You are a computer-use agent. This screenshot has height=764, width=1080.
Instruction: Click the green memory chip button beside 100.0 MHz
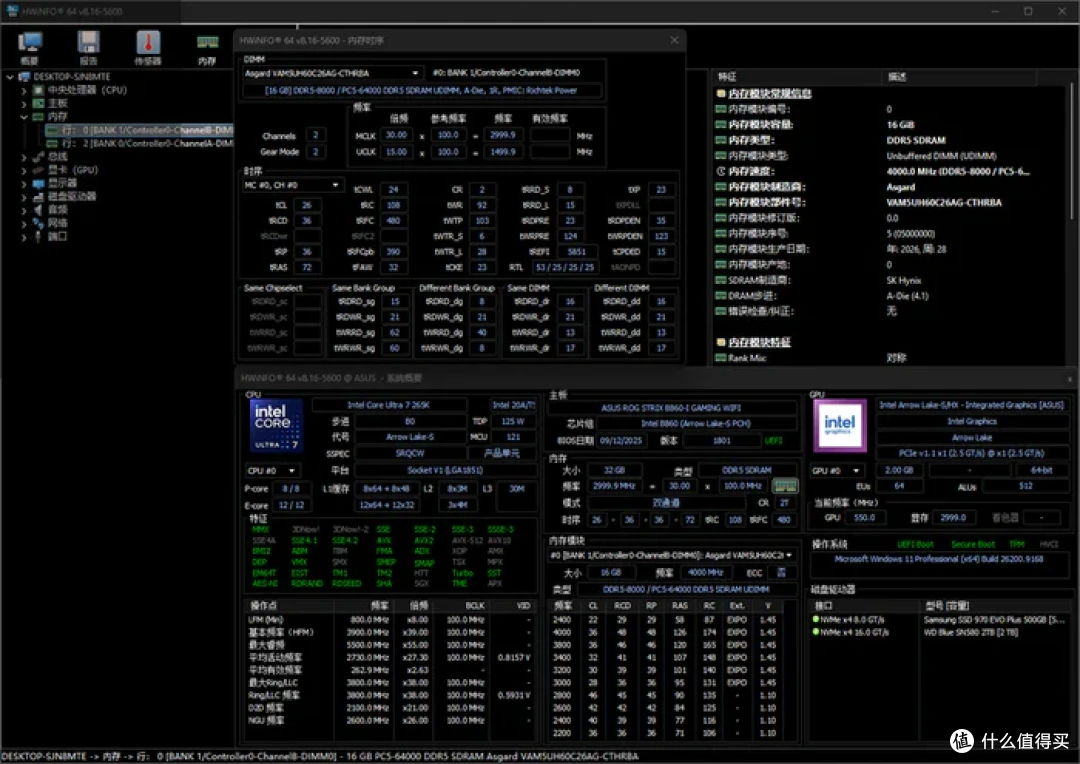(785, 486)
